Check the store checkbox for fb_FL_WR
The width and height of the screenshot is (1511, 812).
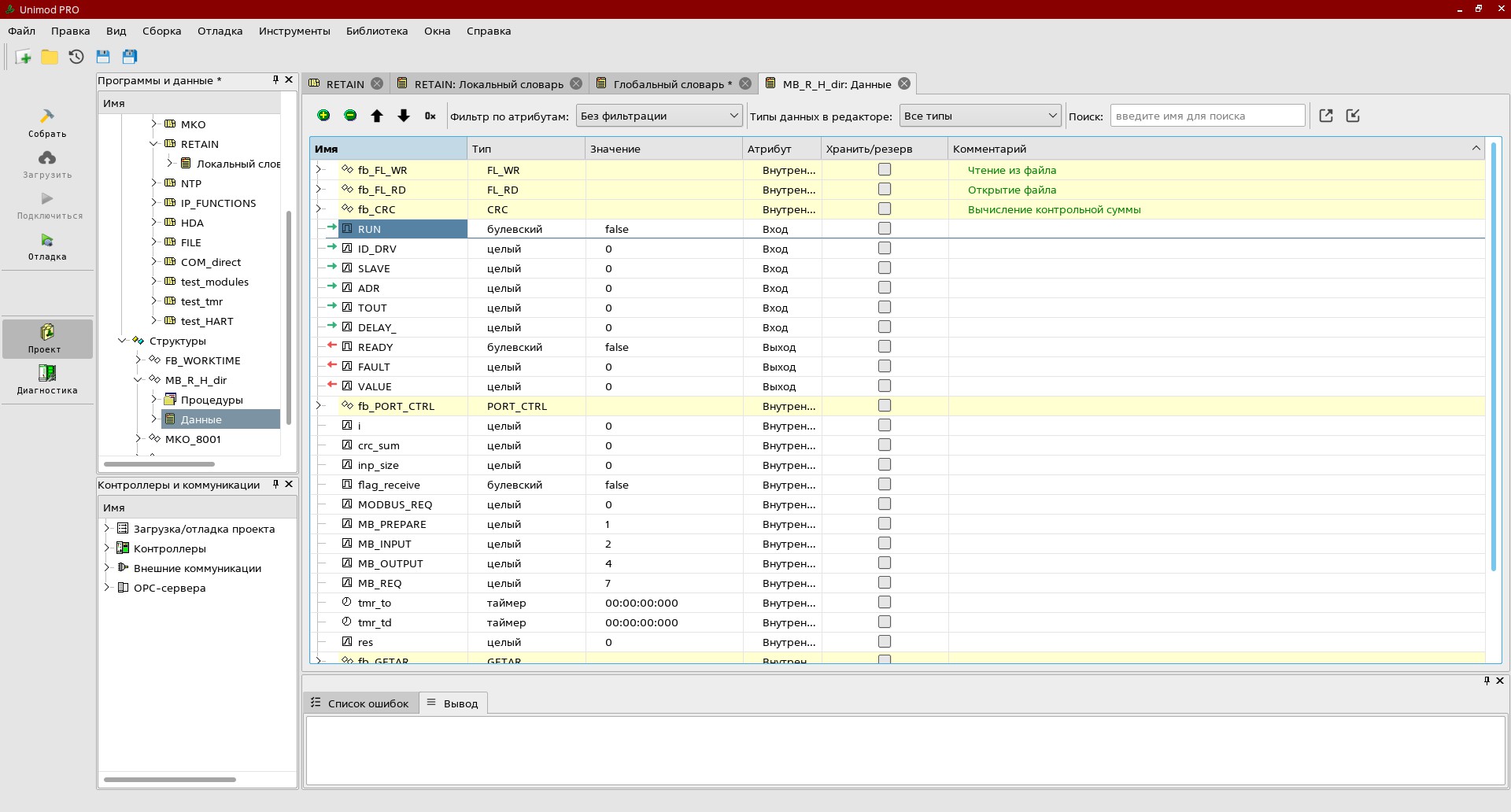(885, 169)
